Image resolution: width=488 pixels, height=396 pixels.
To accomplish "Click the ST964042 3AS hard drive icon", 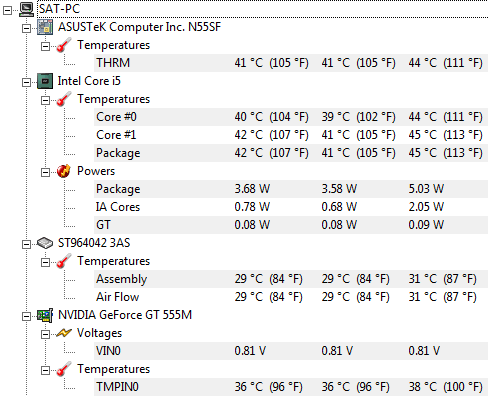I will pyautogui.click(x=45, y=243).
